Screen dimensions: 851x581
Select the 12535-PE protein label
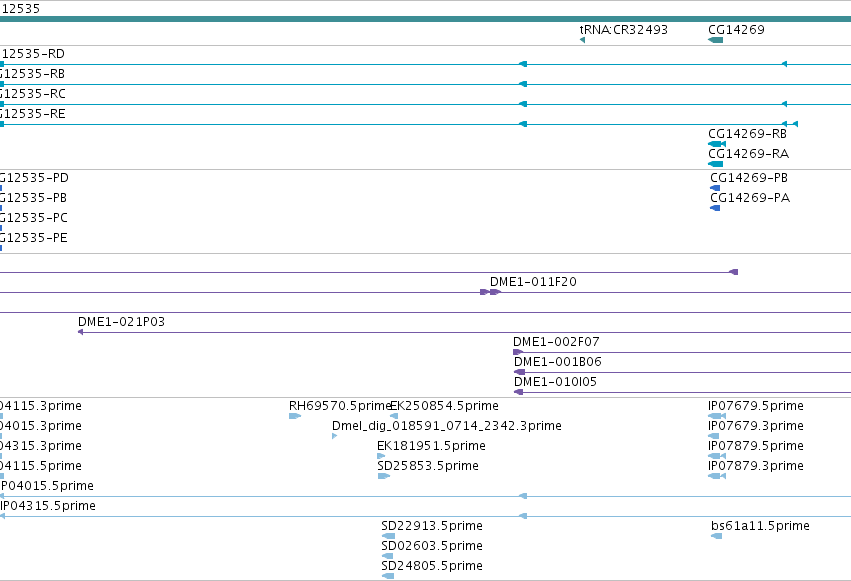(x=34, y=238)
